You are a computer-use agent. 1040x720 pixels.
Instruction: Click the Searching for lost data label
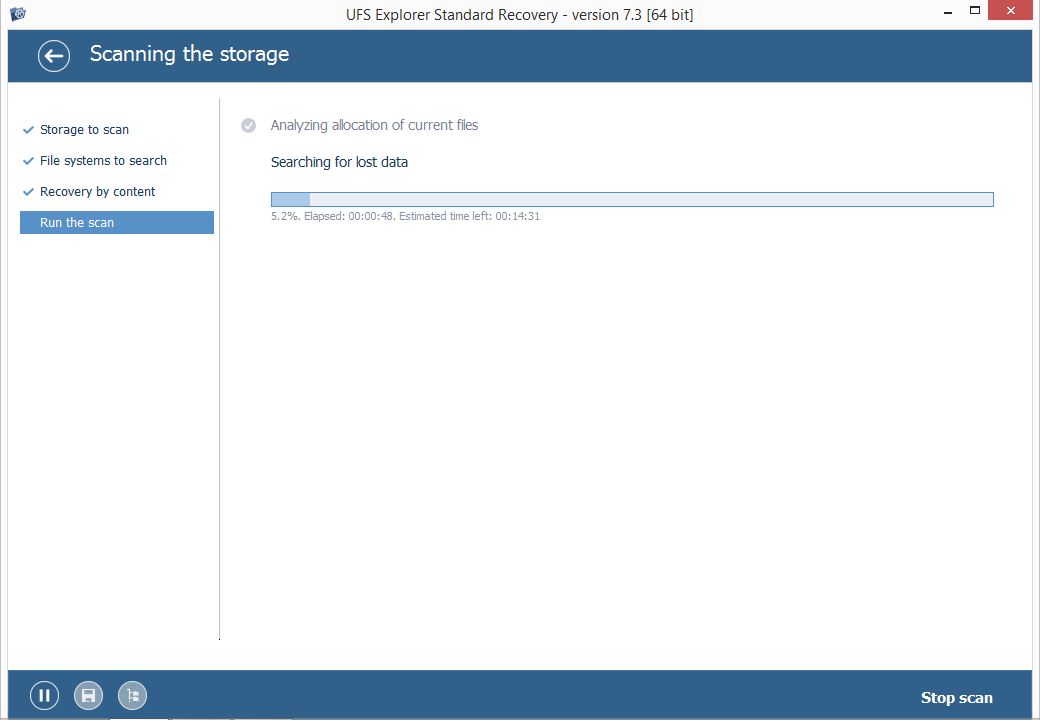point(338,162)
